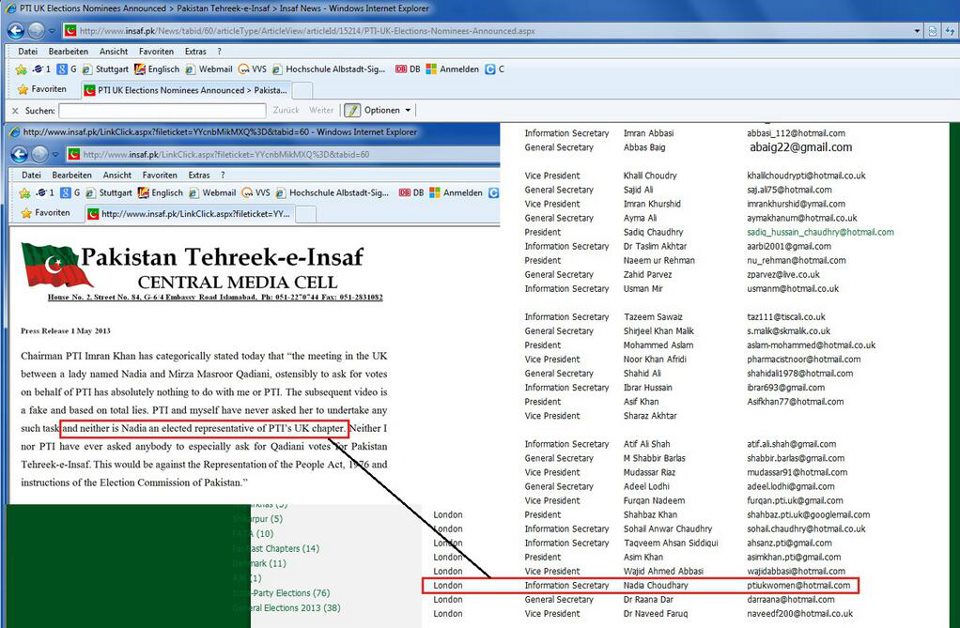The height and width of the screenshot is (628, 960).
Task: Click the highlighter icon in find bar
Action: click(x=352, y=110)
